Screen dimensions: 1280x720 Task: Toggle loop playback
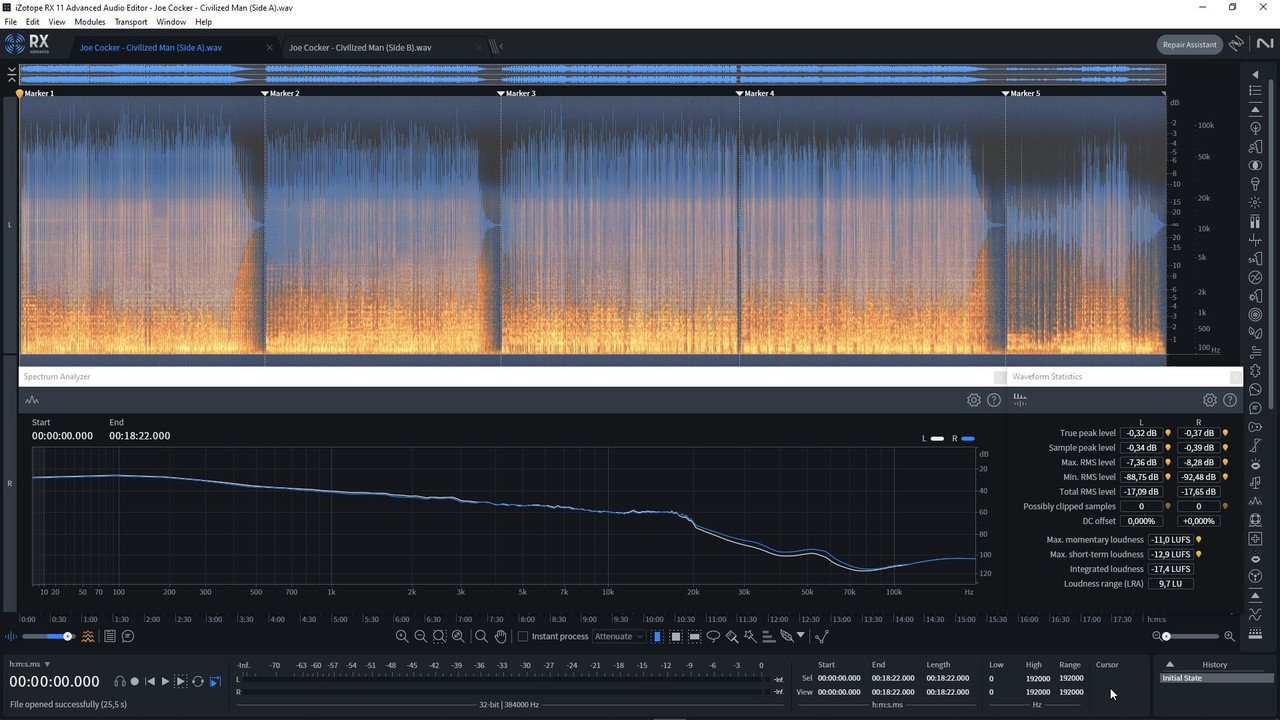point(198,681)
